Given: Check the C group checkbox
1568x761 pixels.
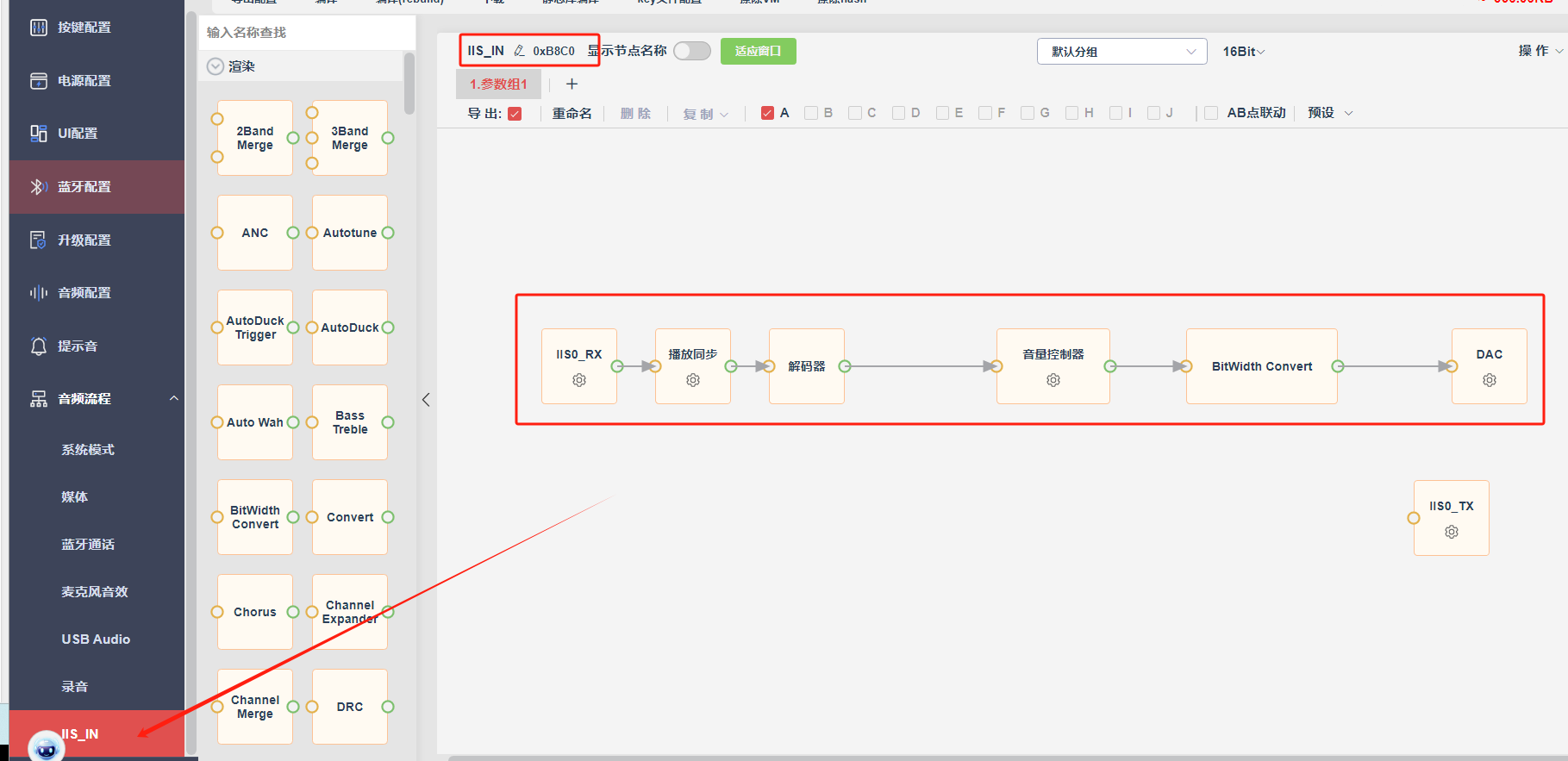Looking at the screenshot, I should coord(855,113).
